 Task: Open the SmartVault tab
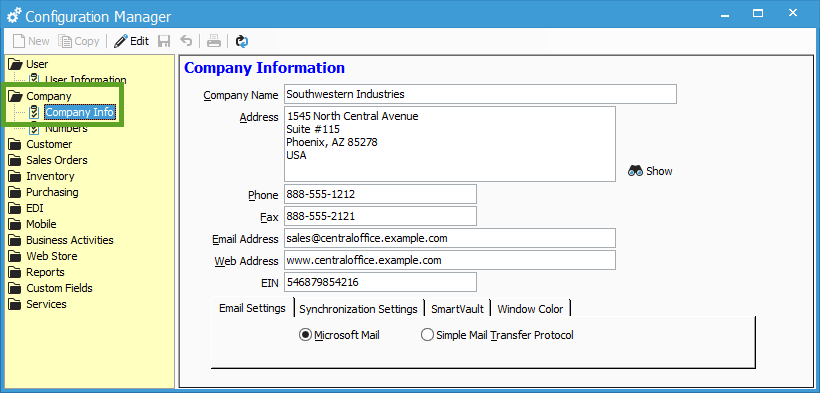coord(458,309)
